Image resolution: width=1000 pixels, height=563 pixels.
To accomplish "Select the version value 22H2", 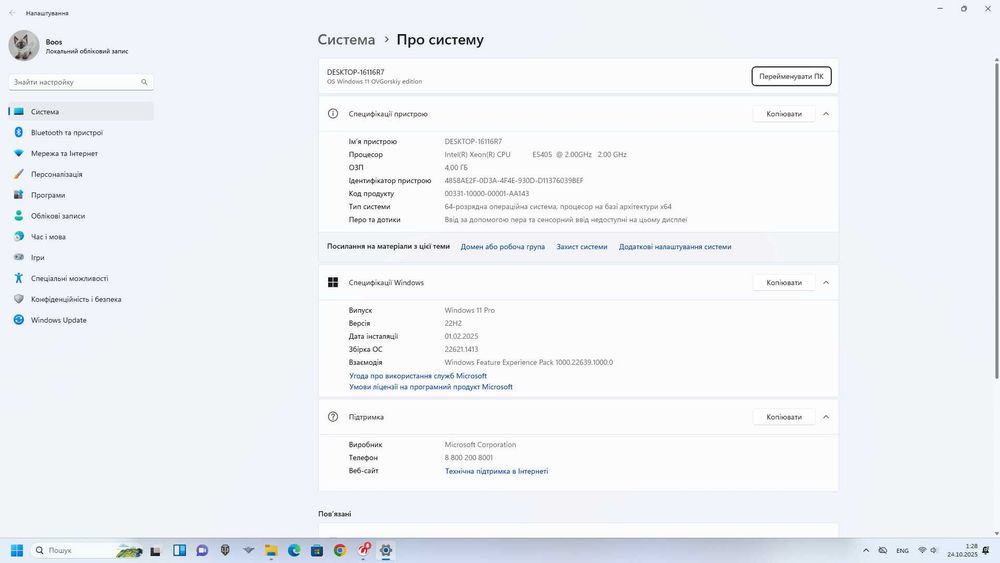I will [453, 323].
